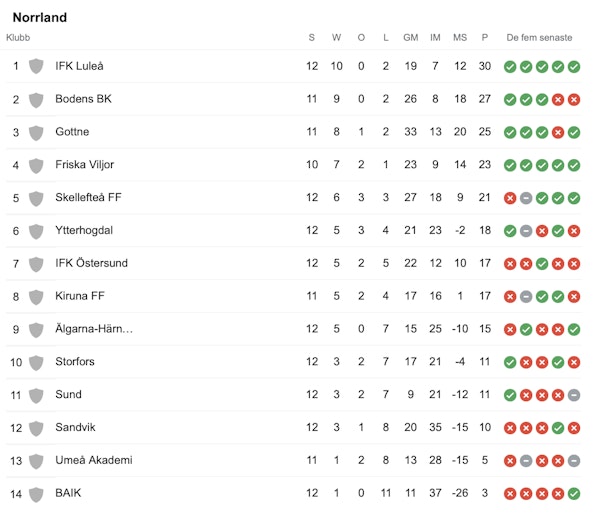The height and width of the screenshot is (516, 593).
Task: Click the BAIK shield crest icon
Action: [x=36, y=494]
